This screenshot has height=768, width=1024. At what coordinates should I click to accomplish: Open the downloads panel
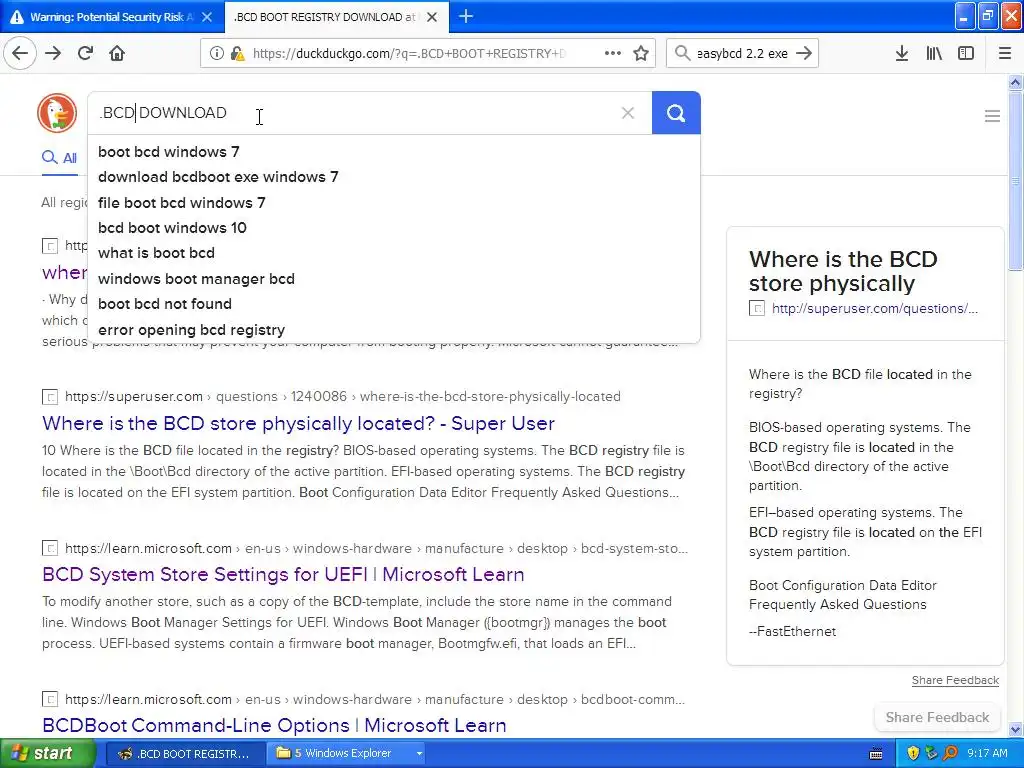tap(901, 53)
